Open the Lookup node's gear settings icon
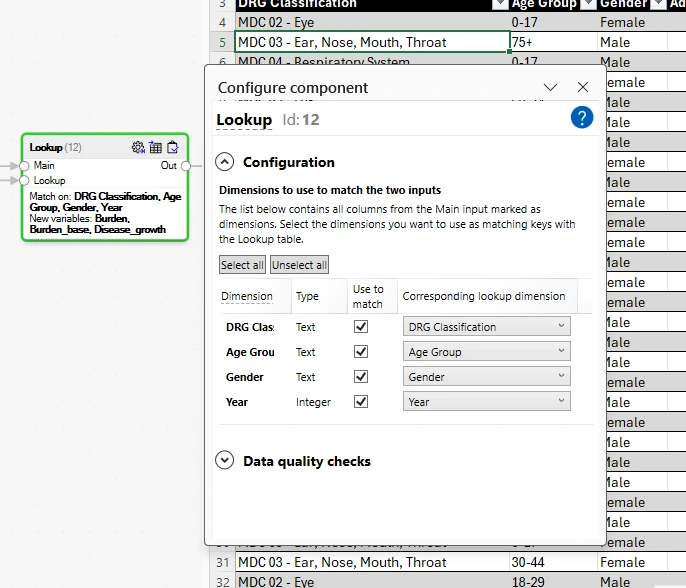 138,147
